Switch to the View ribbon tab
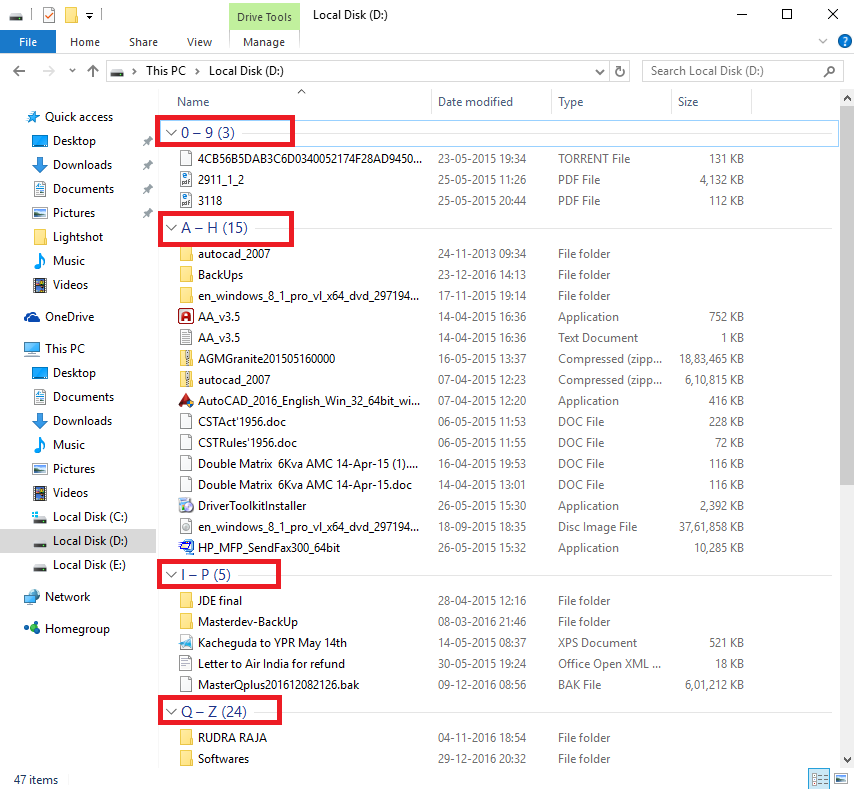The height and width of the screenshot is (789, 854). (x=199, y=42)
